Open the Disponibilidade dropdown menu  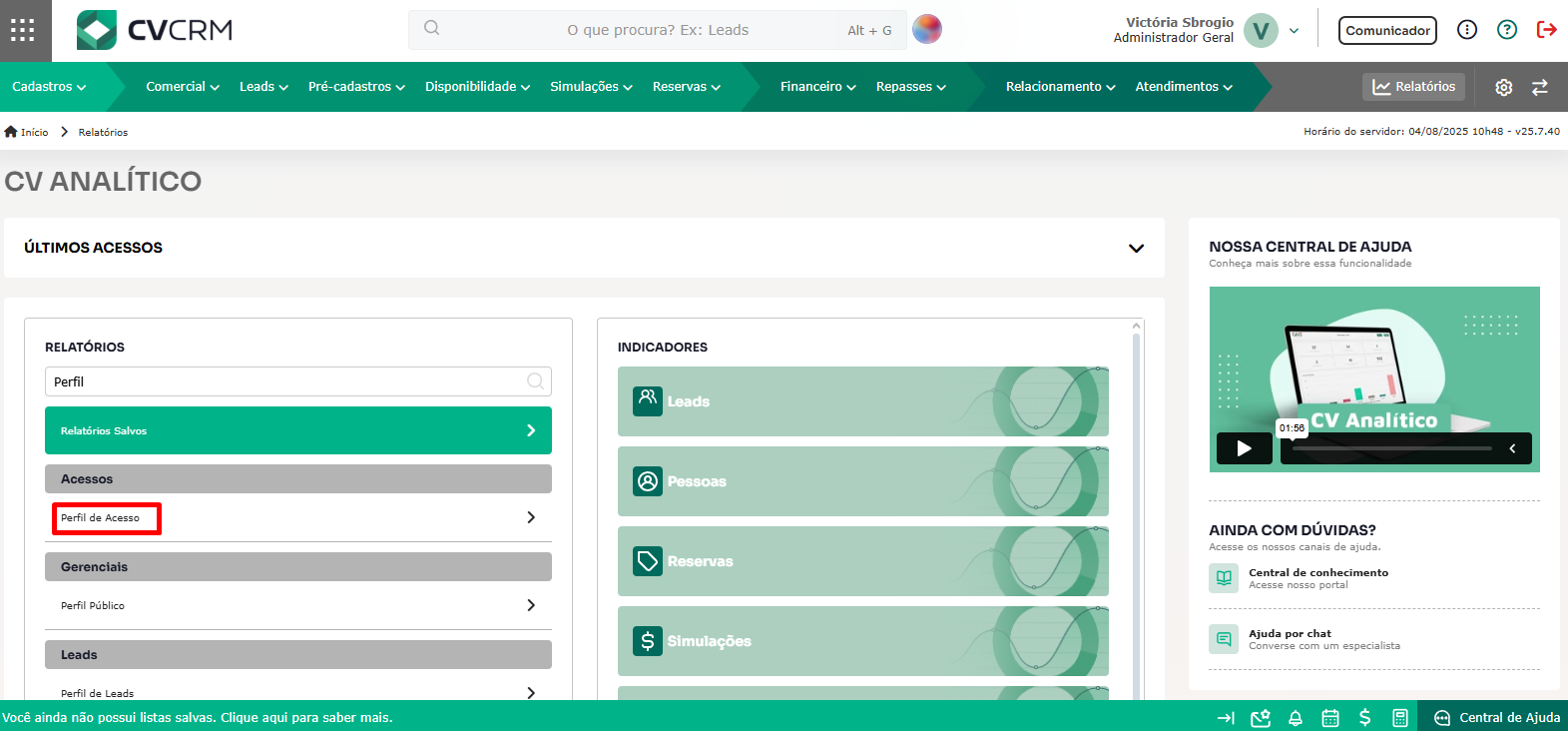[477, 87]
